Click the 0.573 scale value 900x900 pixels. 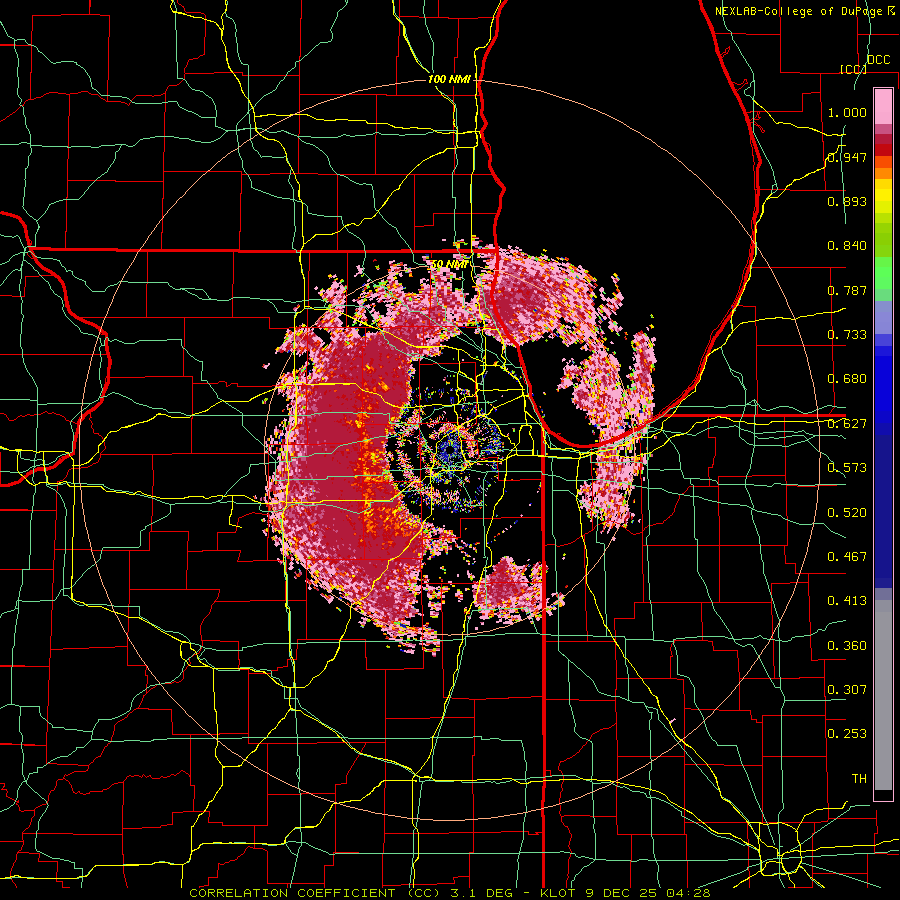click(x=847, y=468)
